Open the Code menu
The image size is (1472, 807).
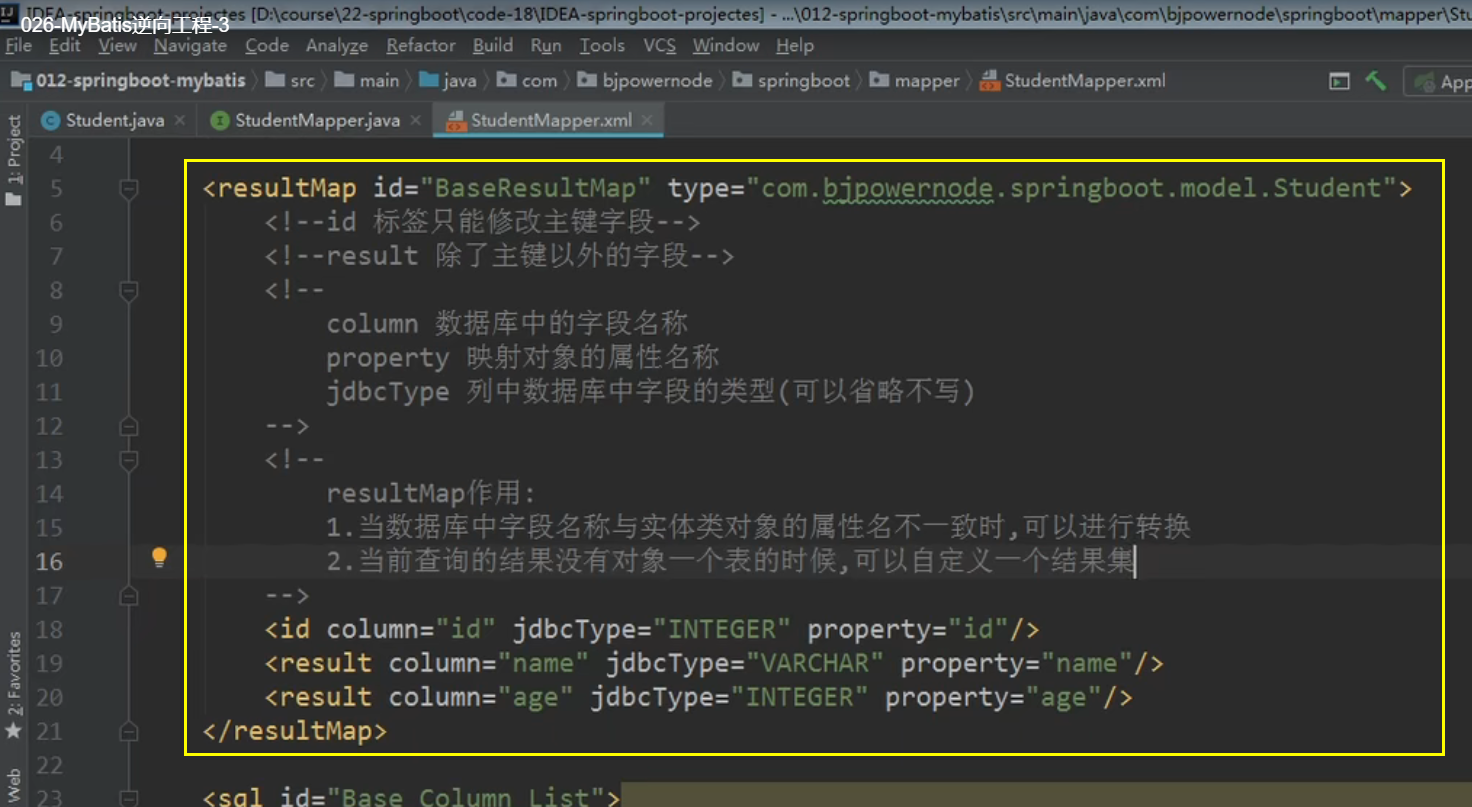coord(267,46)
